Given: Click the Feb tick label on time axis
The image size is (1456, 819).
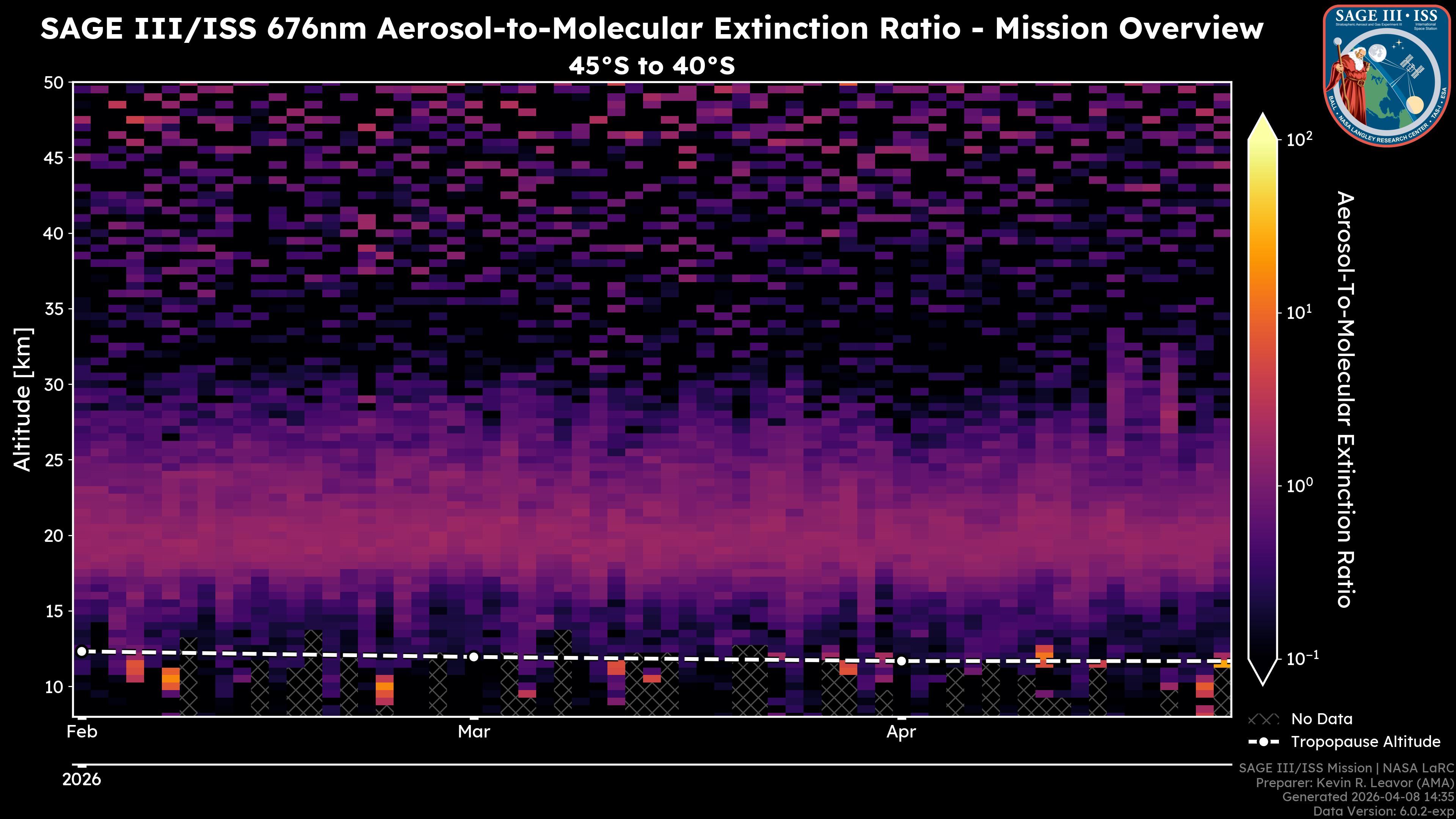Looking at the screenshot, I should [82, 732].
